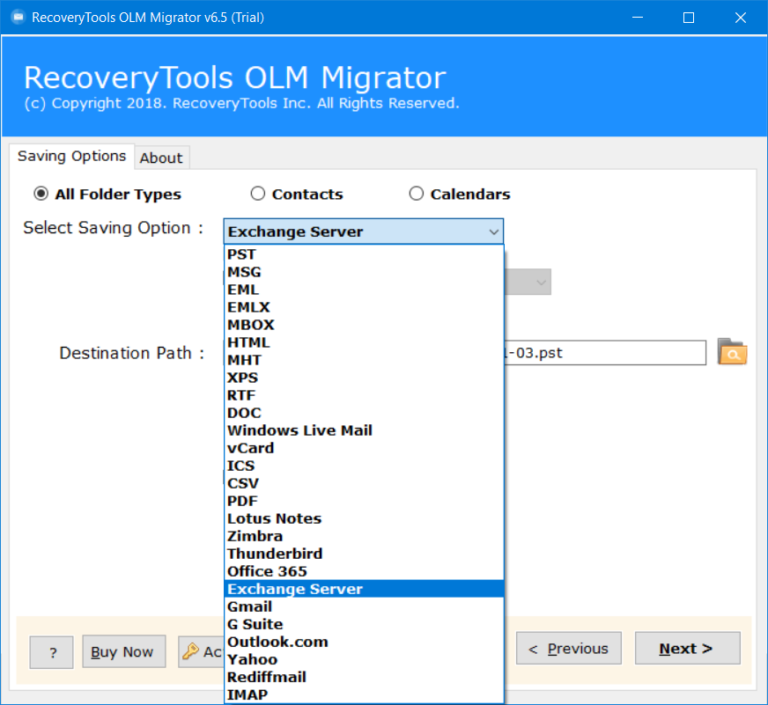Select Lotus Notes in the format list
The image size is (768, 705).
[x=274, y=518]
